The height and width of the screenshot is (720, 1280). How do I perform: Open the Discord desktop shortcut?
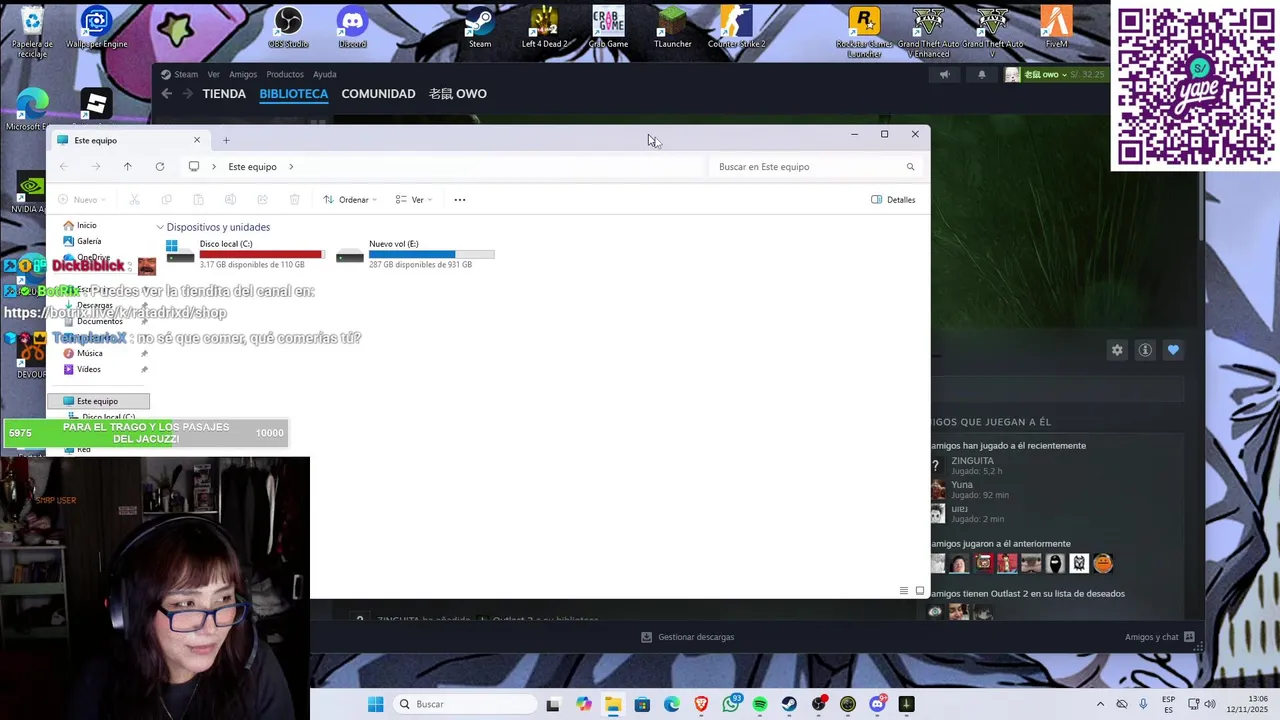click(x=352, y=27)
